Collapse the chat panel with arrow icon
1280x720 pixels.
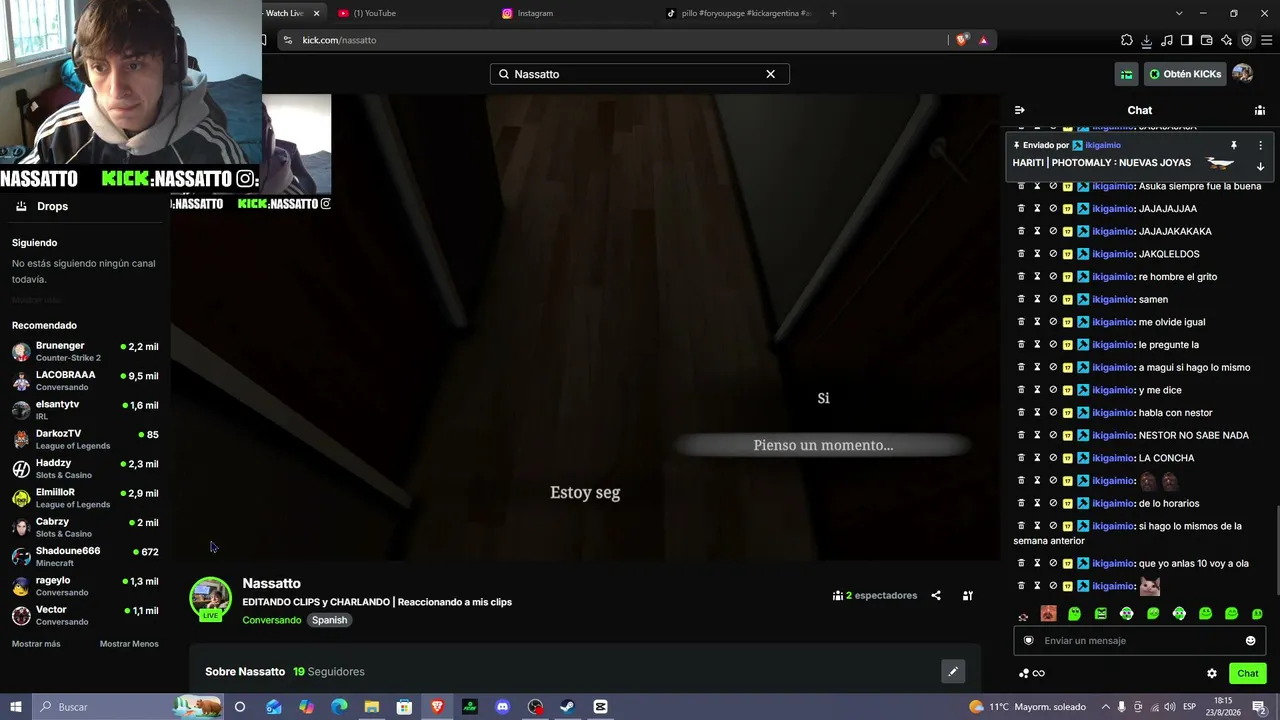(x=1019, y=110)
